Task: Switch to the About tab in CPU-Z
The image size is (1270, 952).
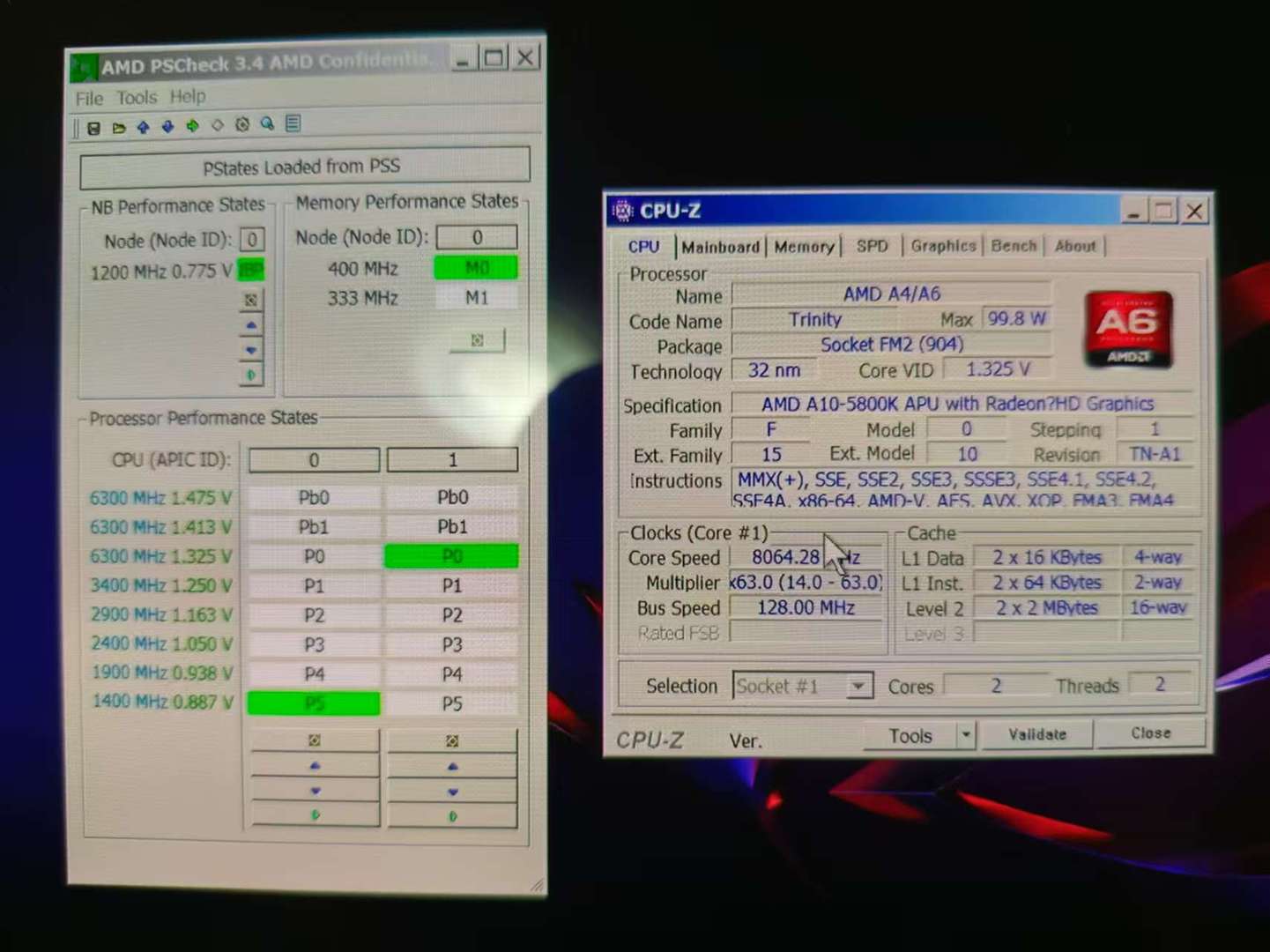Action: coord(1075,246)
